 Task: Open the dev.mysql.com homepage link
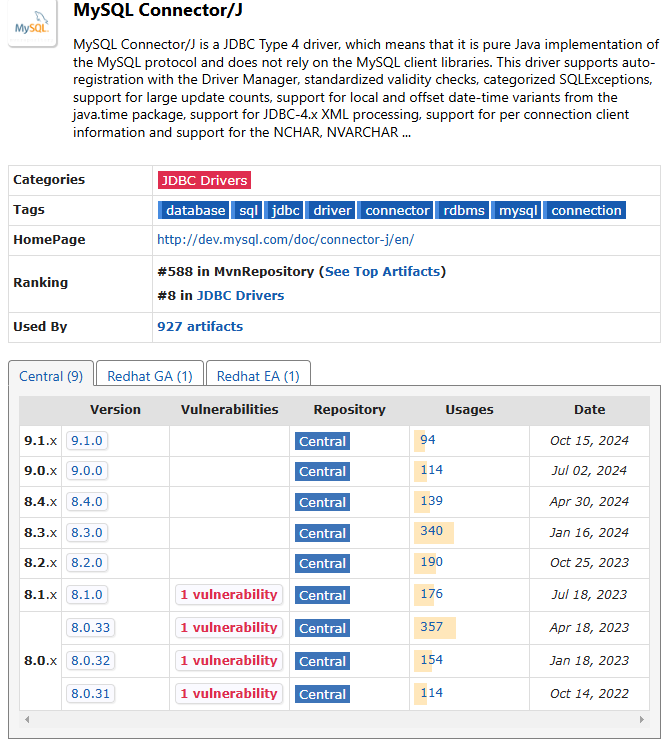(x=285, y=240)
